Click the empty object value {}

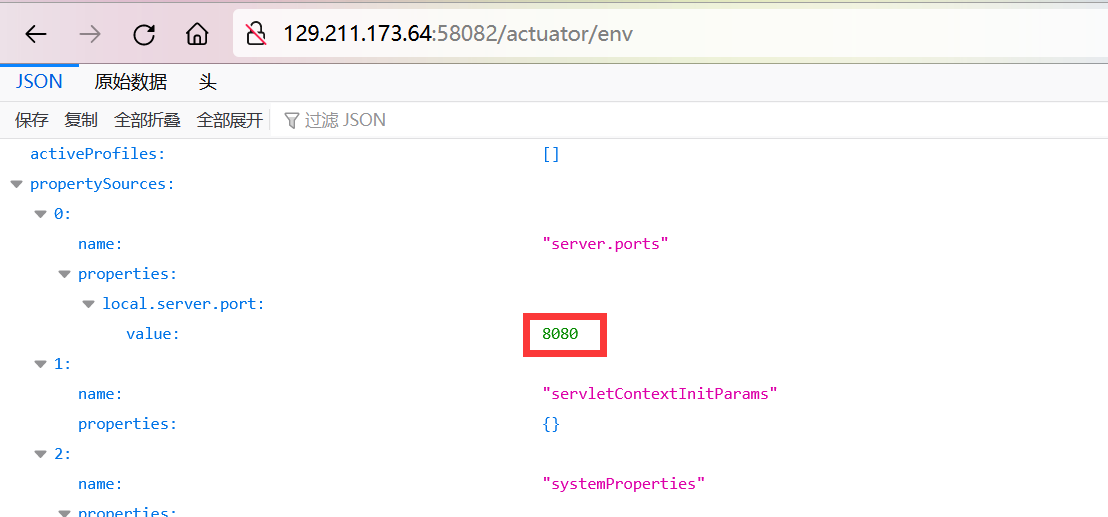(x=551, y=424)
